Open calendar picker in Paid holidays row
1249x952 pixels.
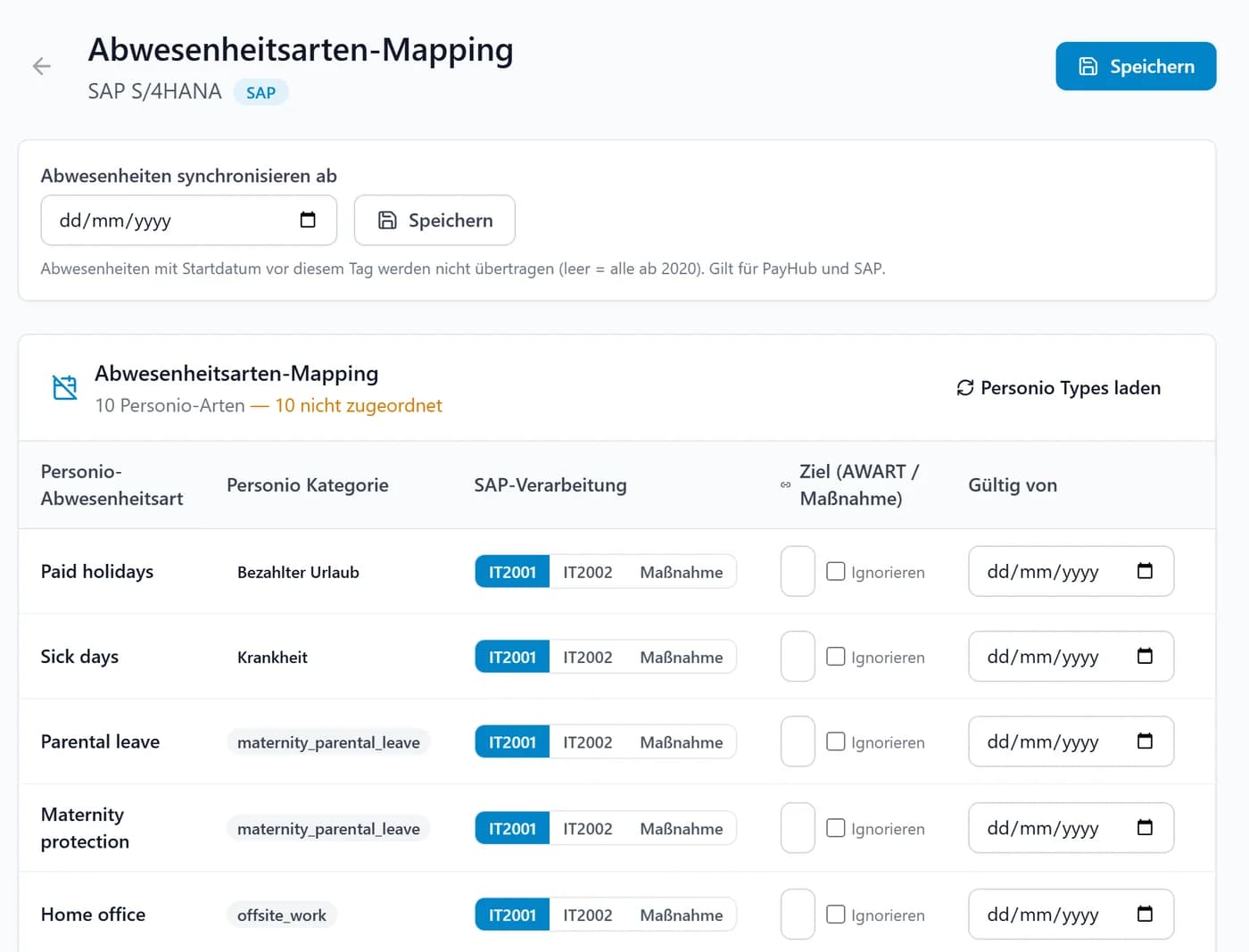pos(1145,571)
